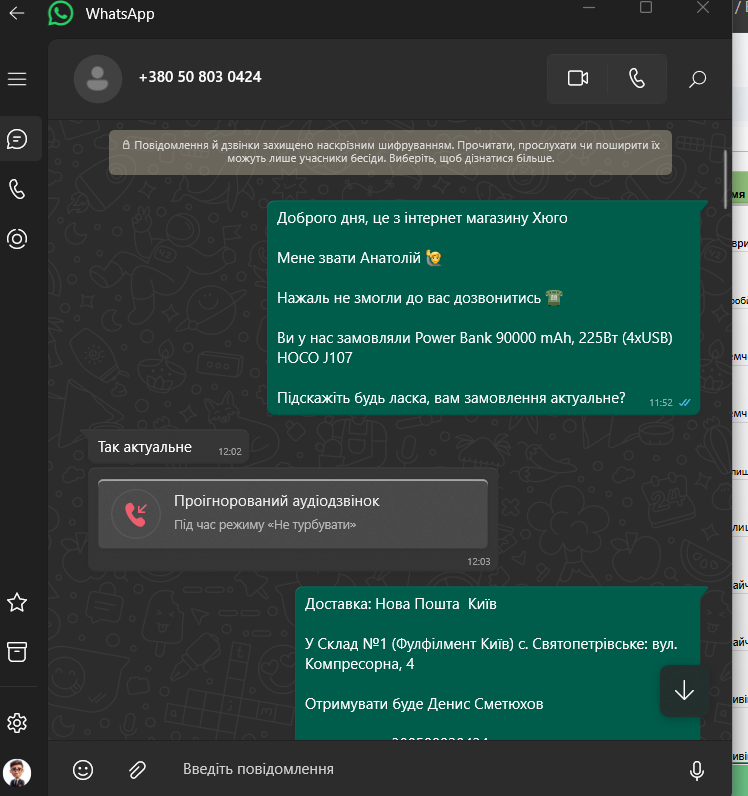Open archived chats
The height and width of the screenshot is (796, 748).
17,652
